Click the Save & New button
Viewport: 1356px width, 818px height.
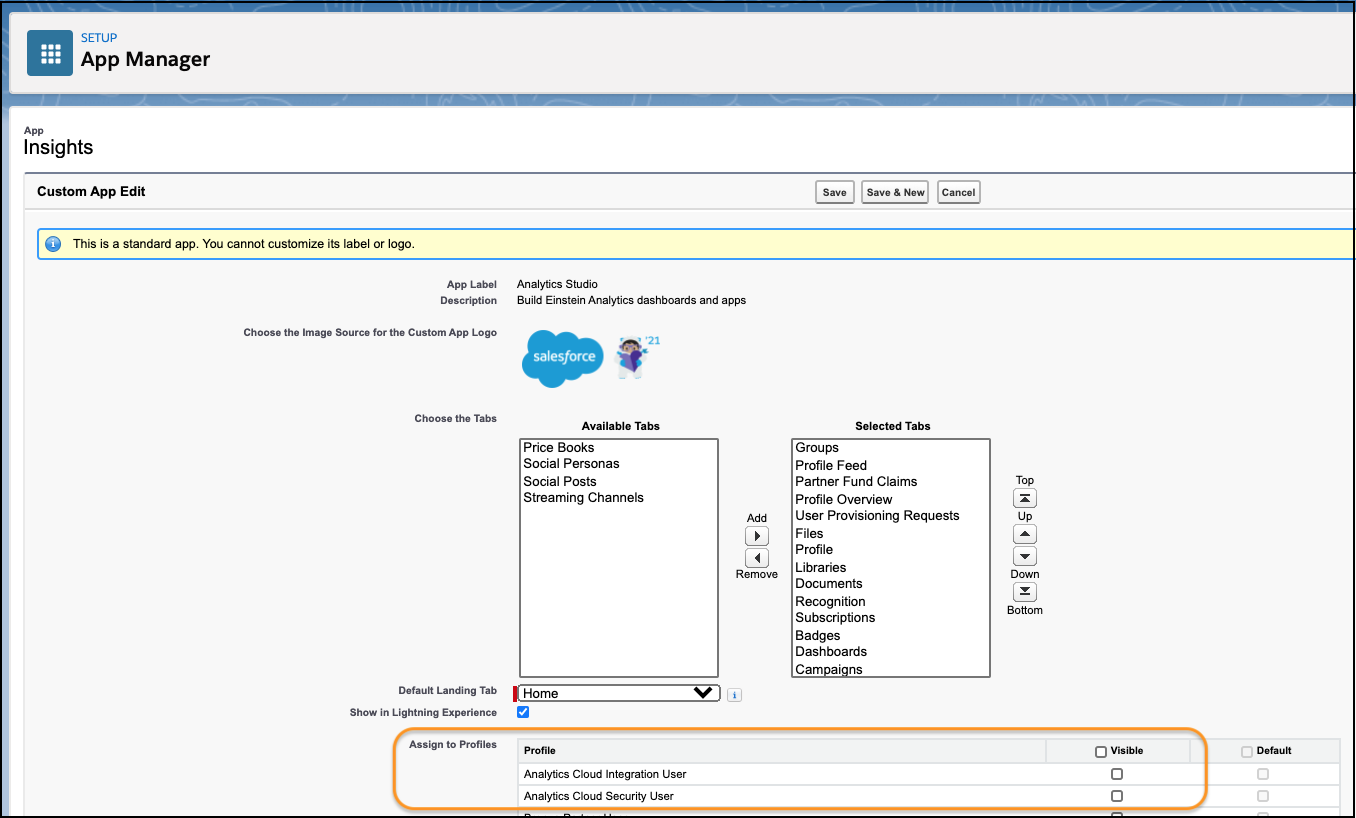tap(895, 192)
